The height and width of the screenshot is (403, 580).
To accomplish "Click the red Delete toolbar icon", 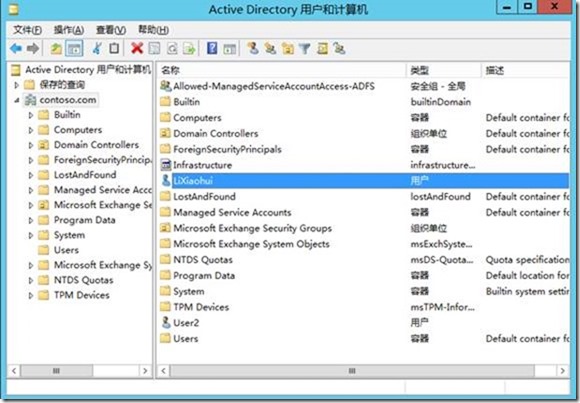I will point(137,48).
